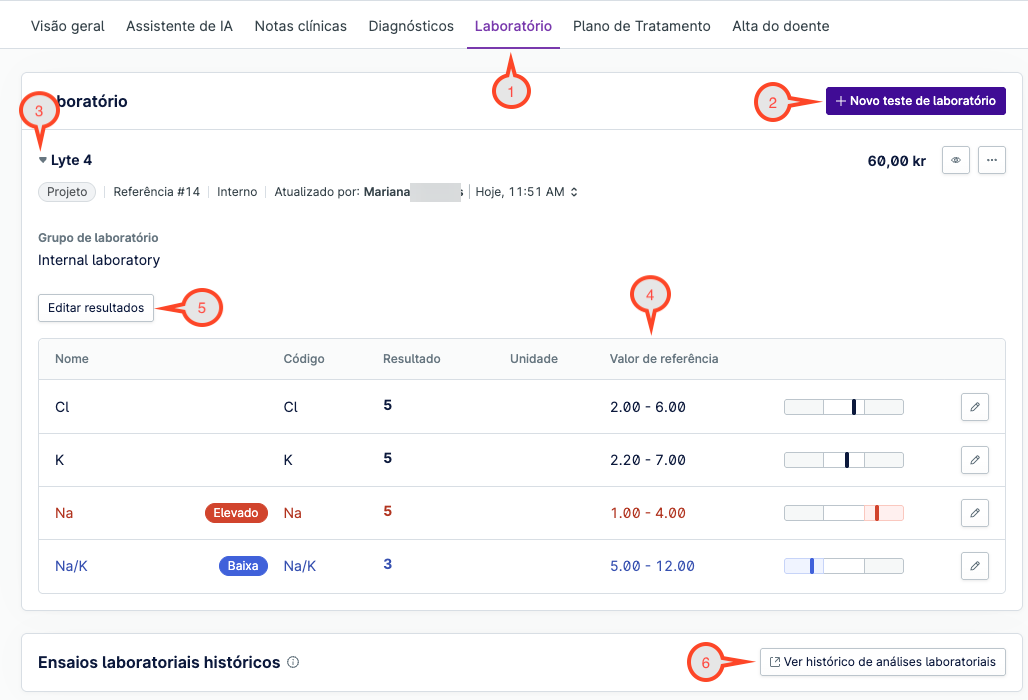1028x700 pixels.
Task: Change the date via Hoje, 11:51 AM selector
Action: [526, 192]
